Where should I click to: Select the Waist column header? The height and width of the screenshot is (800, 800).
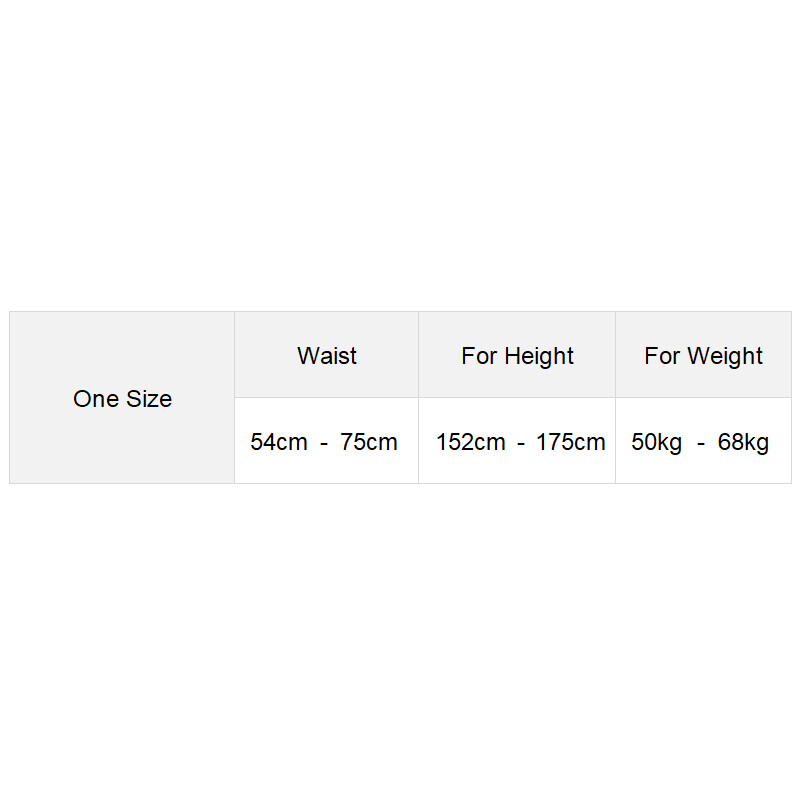pyautogui.click(x=327, y=355)
